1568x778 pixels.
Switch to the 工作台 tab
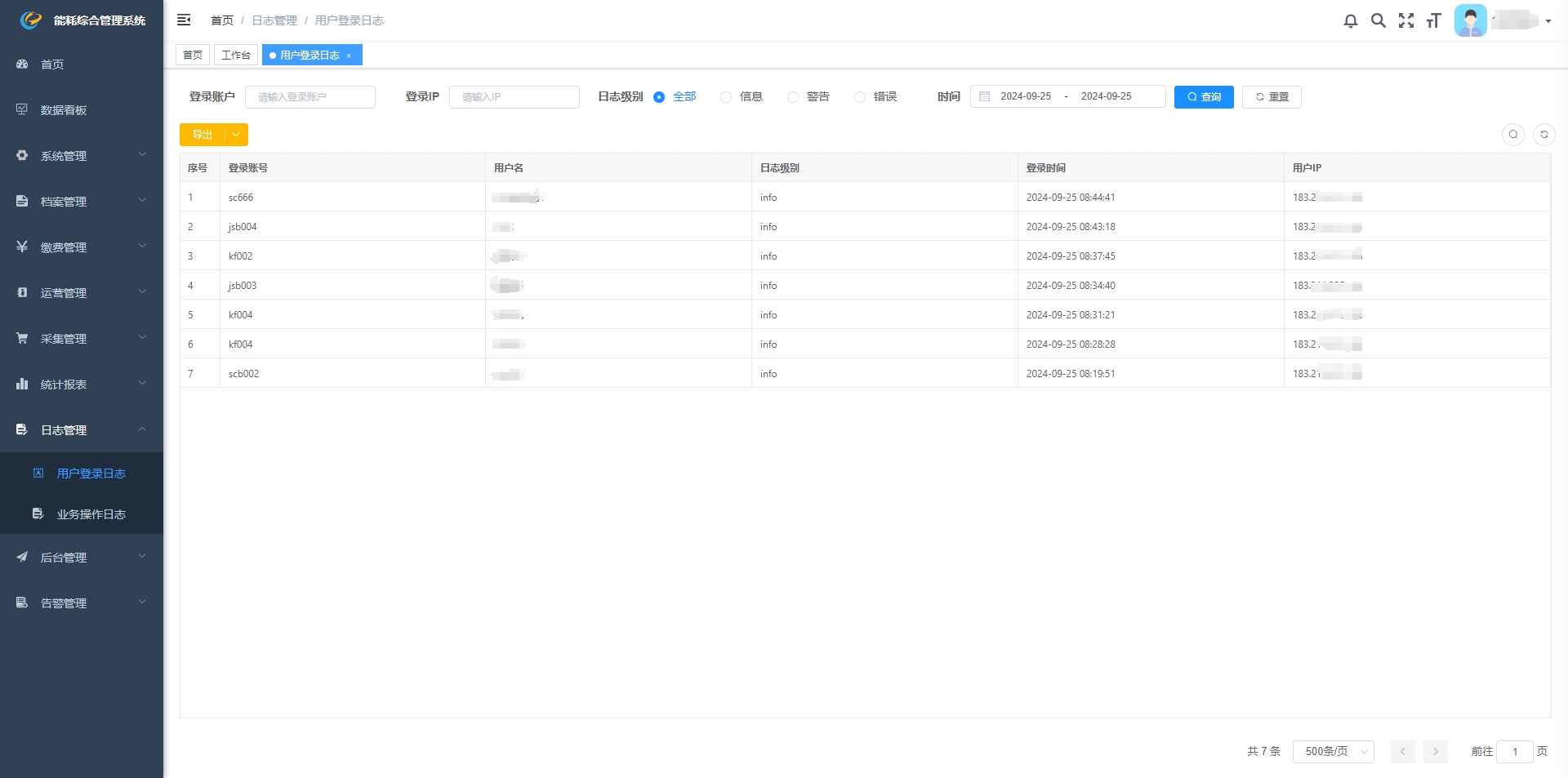coord(235,56)
